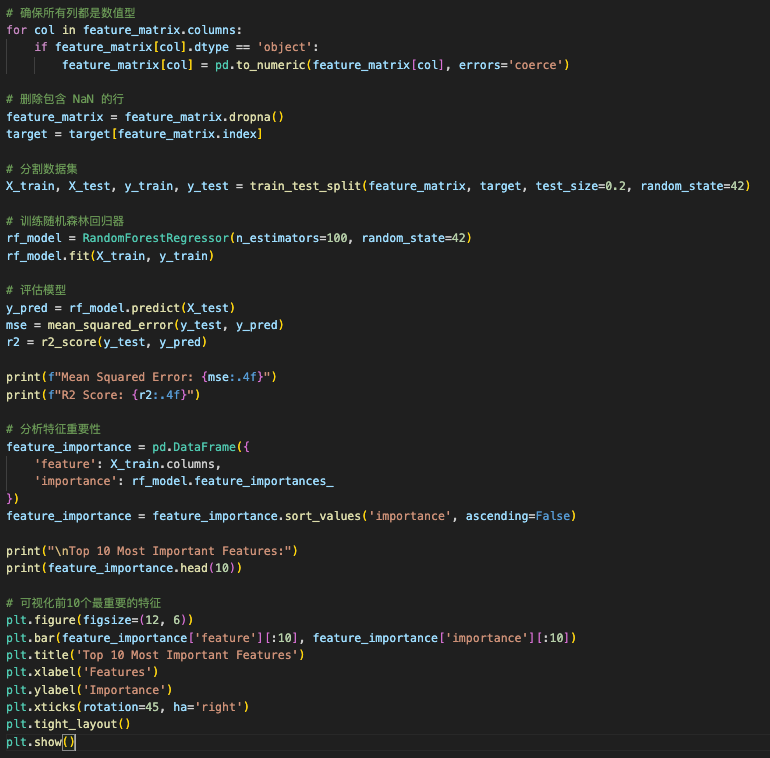Click the comment '# 删除包含 NaN 的行'
The image size is (770, 758).
tap(65, 99)
